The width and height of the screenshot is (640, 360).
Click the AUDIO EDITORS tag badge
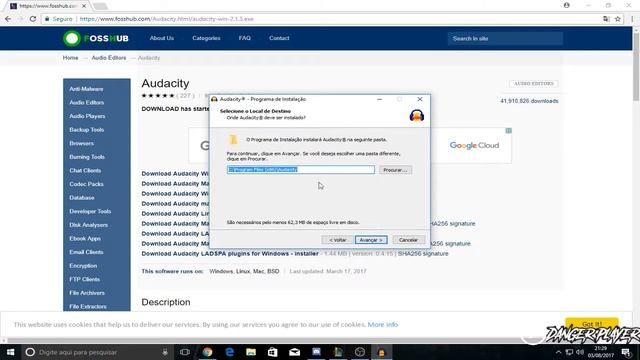pyautogui.click(x=533, y=84)
